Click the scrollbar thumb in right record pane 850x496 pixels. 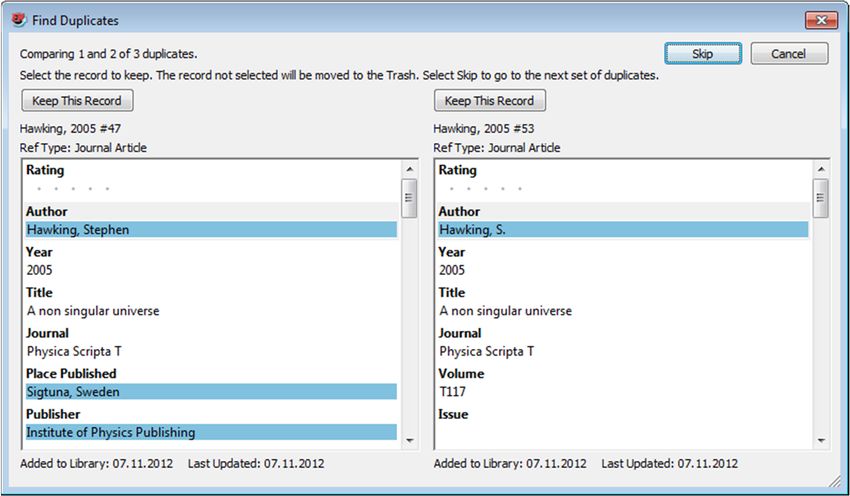[821, 198]
